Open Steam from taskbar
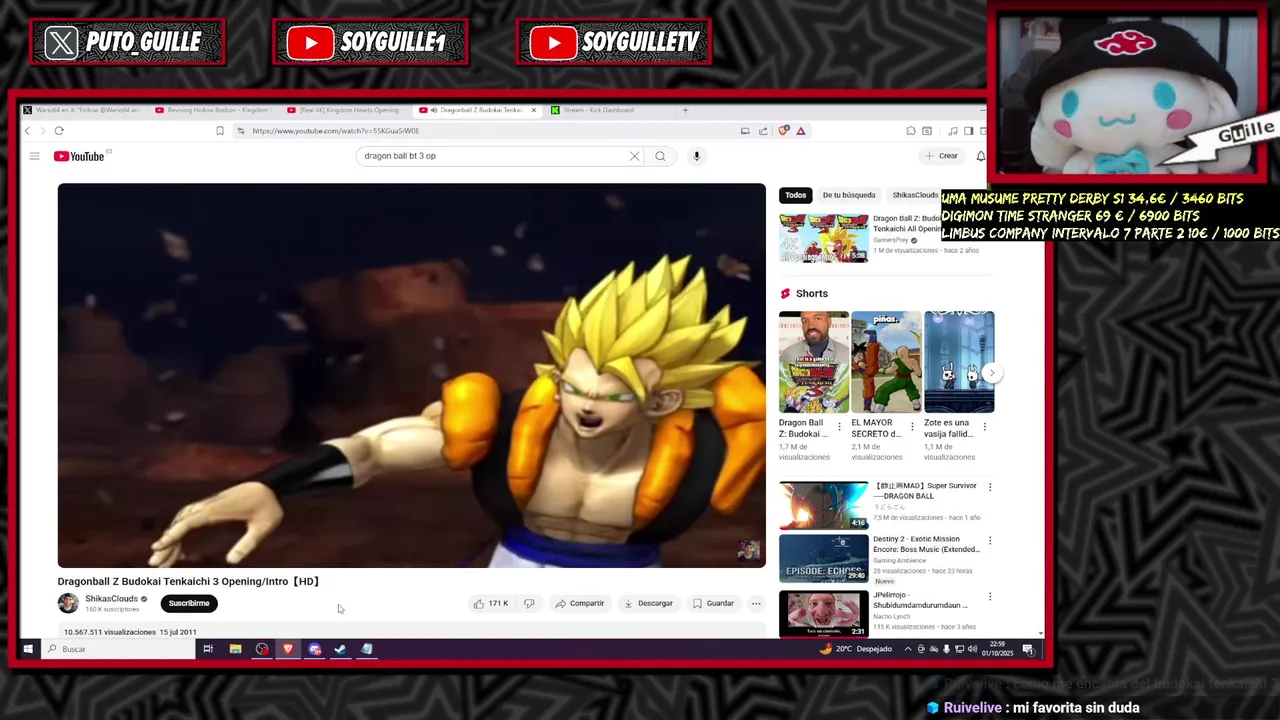 point(340,649)
